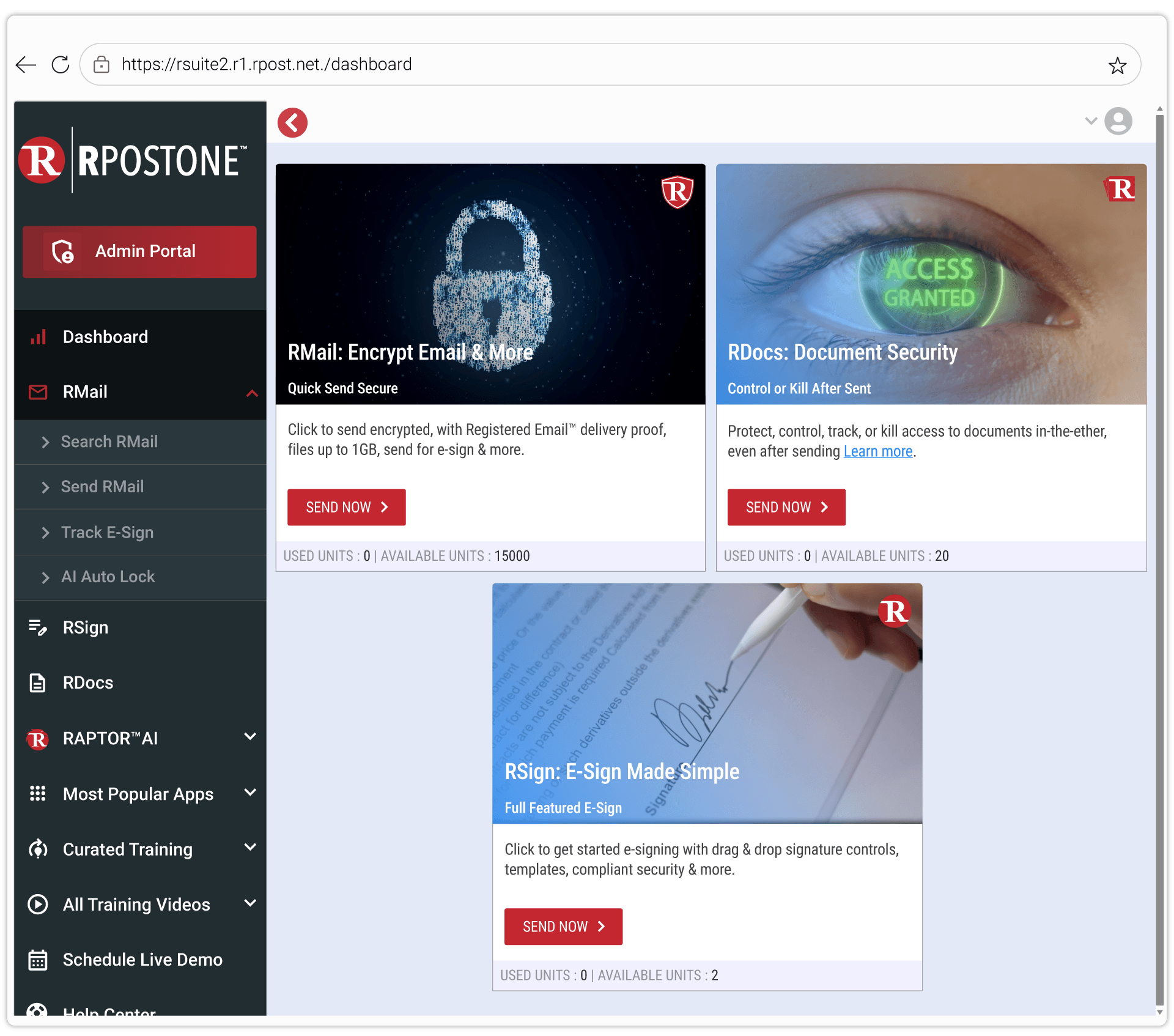Go to Dashboard in sidebar
Image resolution: width=1174 pixels, height=1036 pixels.
coord(140,337)
